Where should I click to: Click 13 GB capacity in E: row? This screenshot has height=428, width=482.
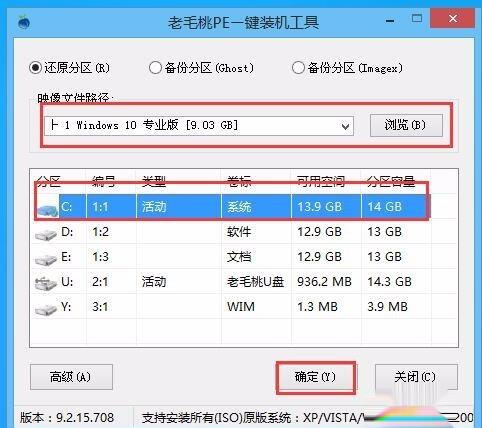pyautogui.click(x=384, y=257)
